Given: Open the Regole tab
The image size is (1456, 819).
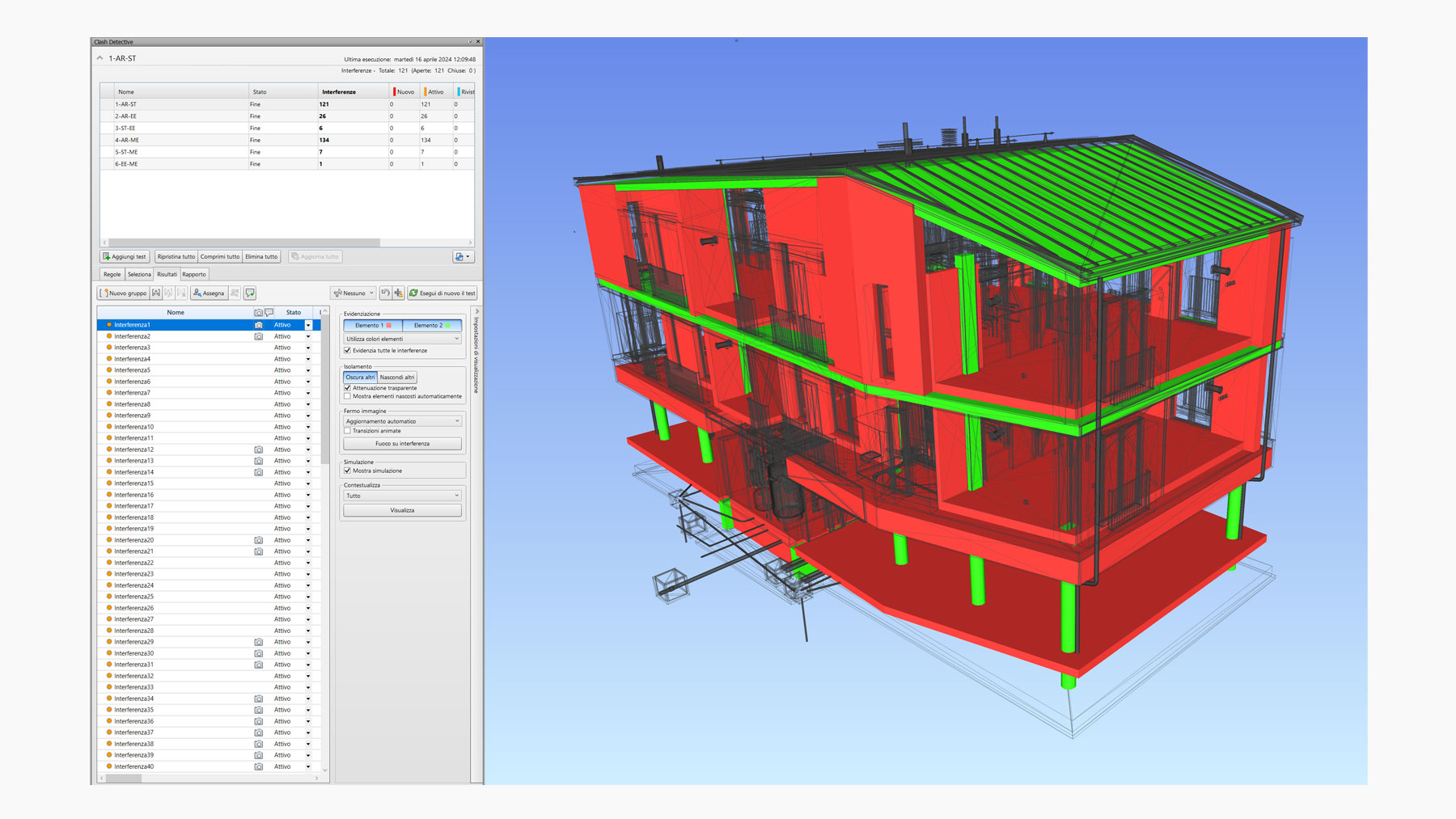Looking at the screenshot, I should pos(112,274).
